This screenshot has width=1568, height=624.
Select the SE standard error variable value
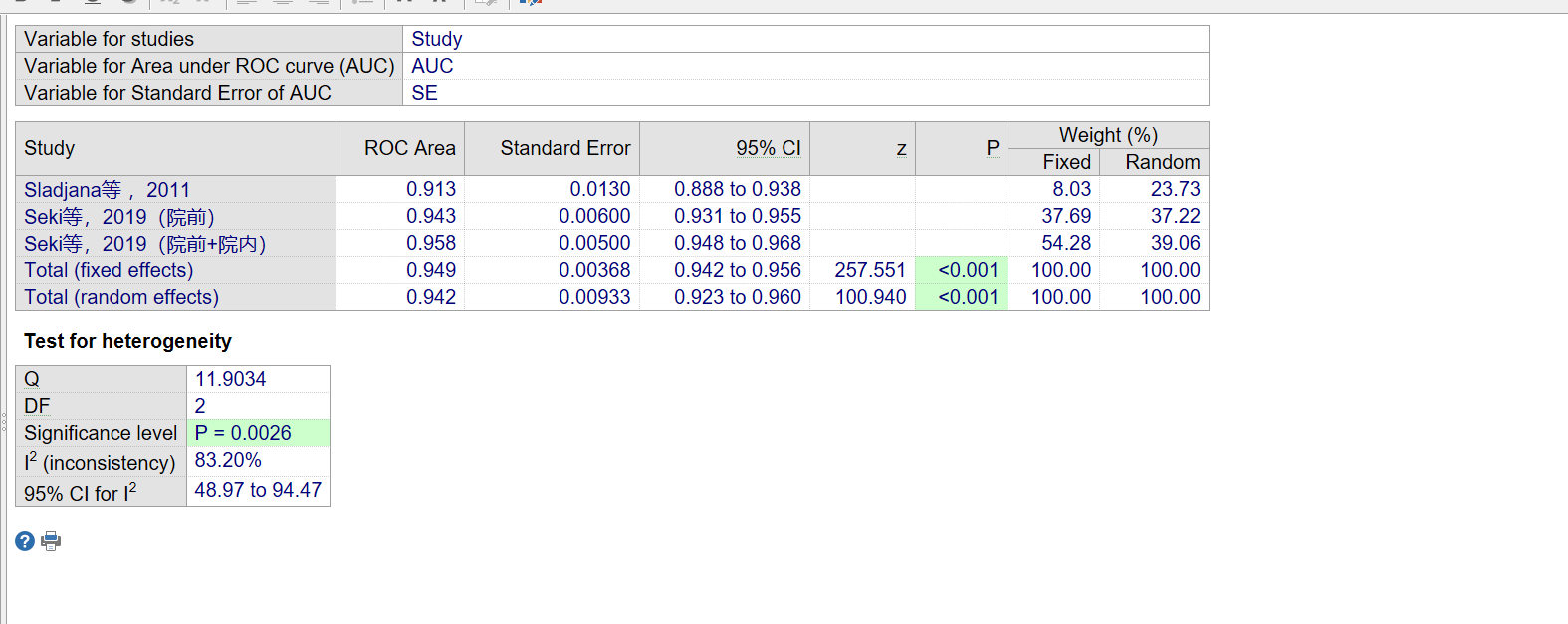tap(424, 93)
